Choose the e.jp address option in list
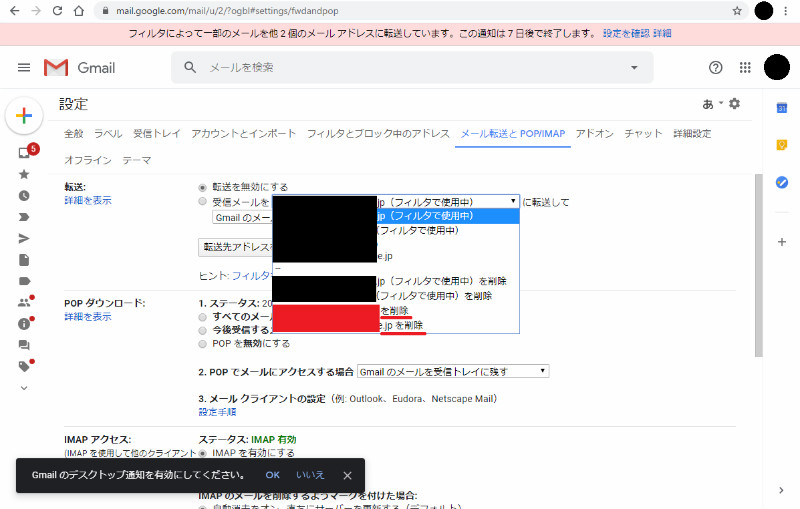The height and width of the screenshot is (509, 800). pos(396,256)
